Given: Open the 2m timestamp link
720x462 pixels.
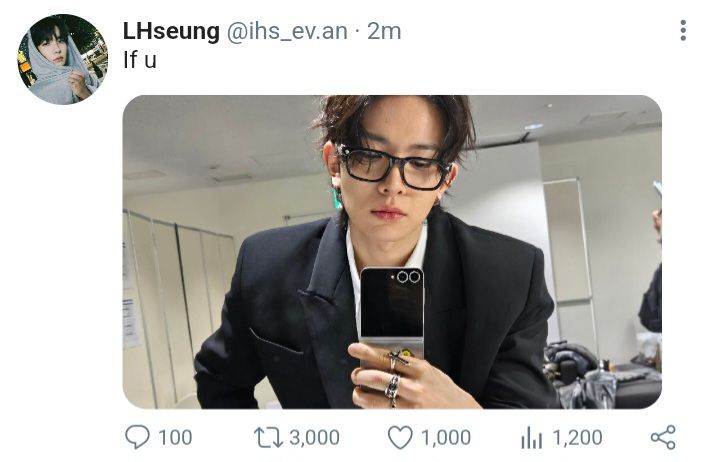Looking at the screenshot, I should [384, 31].
